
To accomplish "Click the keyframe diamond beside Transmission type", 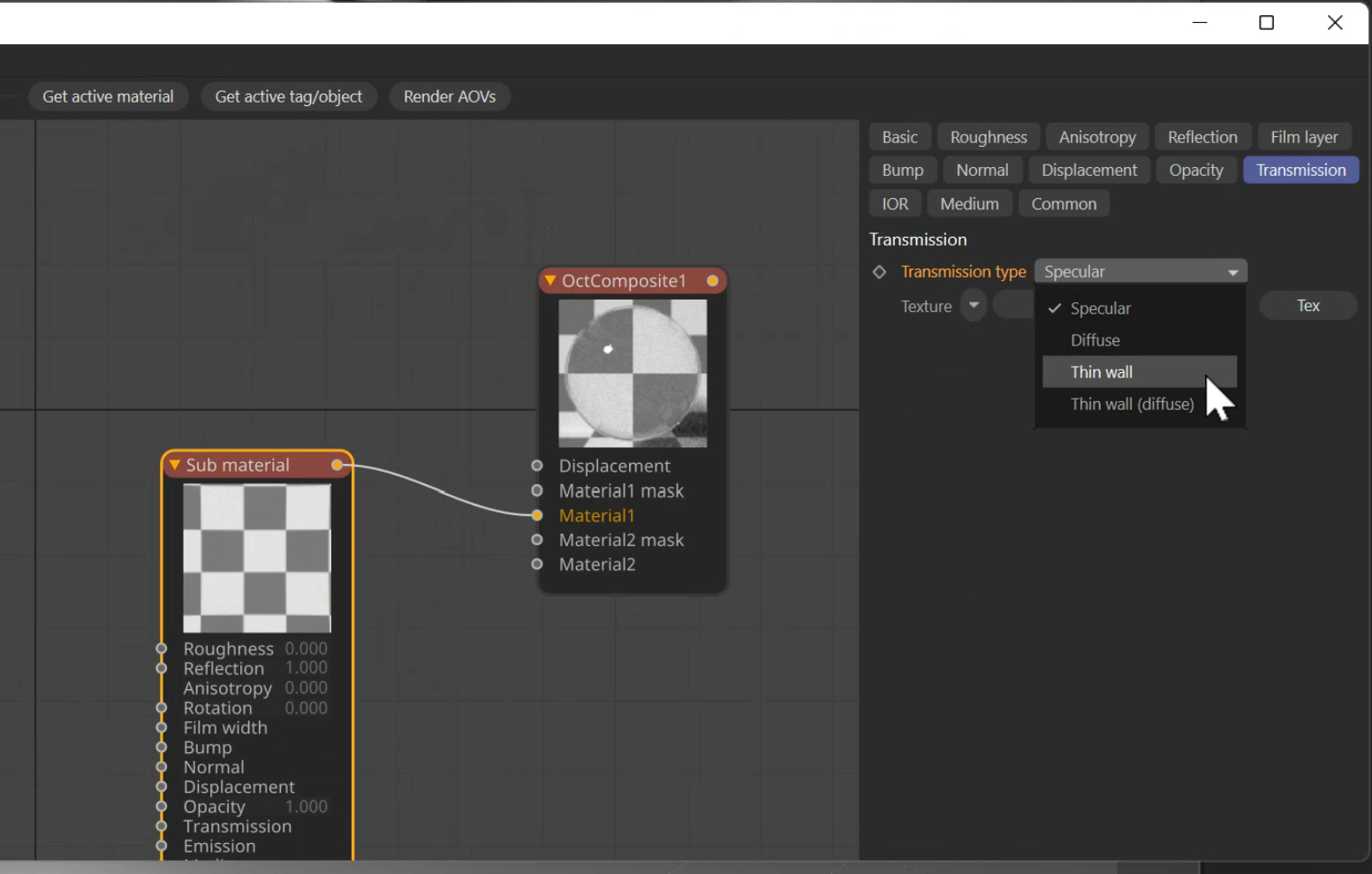I will (879, 272).
